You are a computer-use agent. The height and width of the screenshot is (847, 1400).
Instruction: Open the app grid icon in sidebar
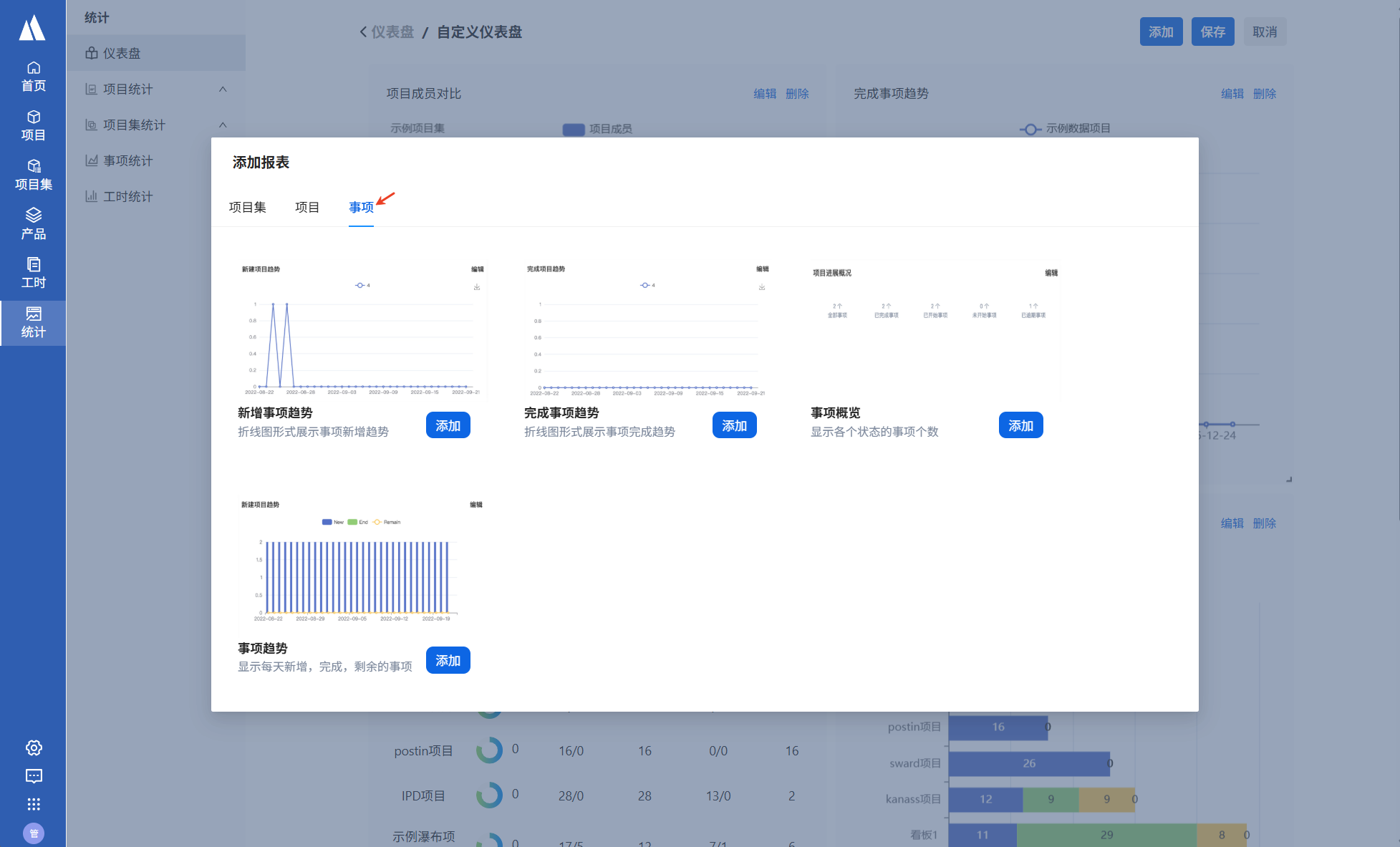pos(34,804)
